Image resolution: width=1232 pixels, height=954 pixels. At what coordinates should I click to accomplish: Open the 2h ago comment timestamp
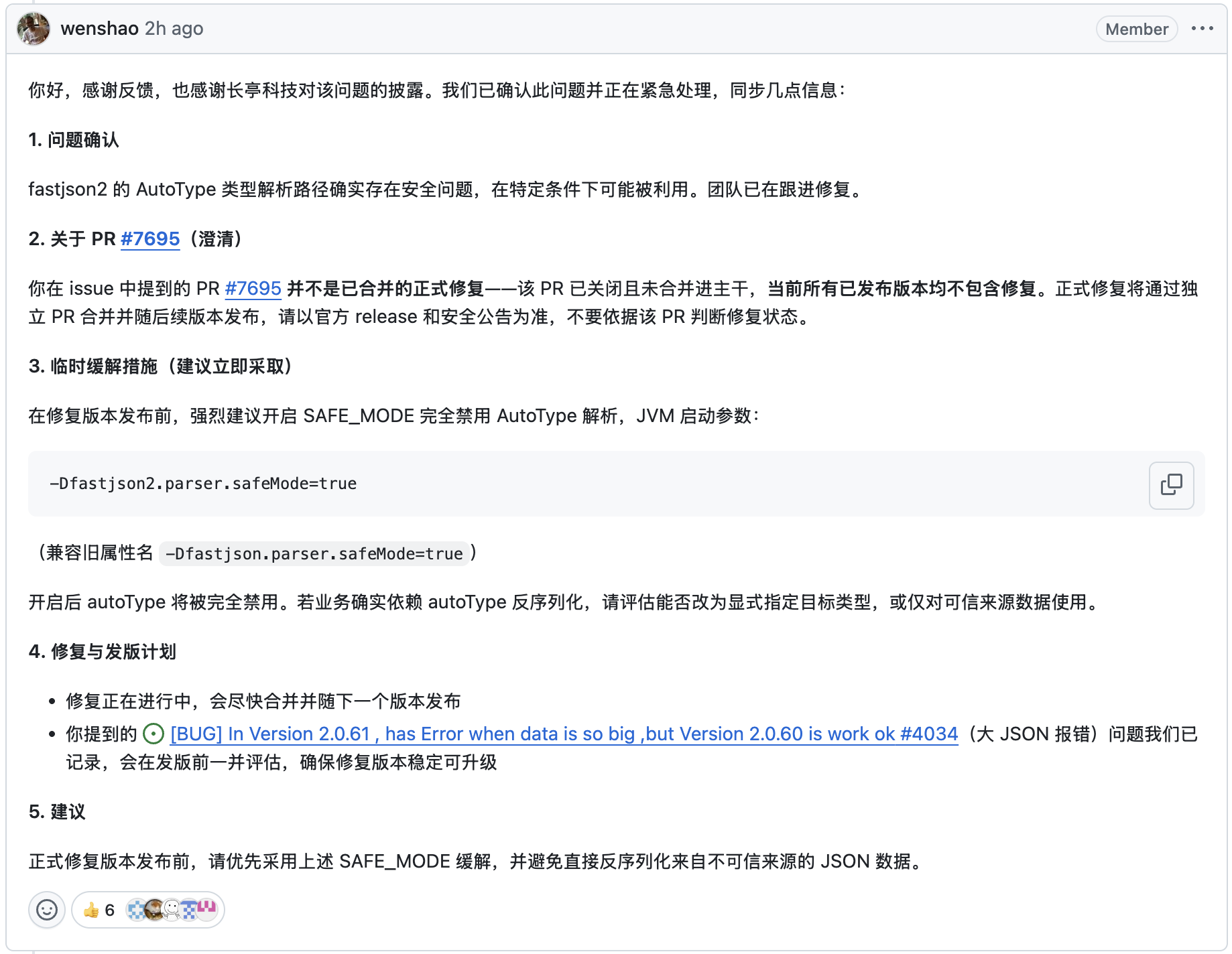(x=174, y=29)
